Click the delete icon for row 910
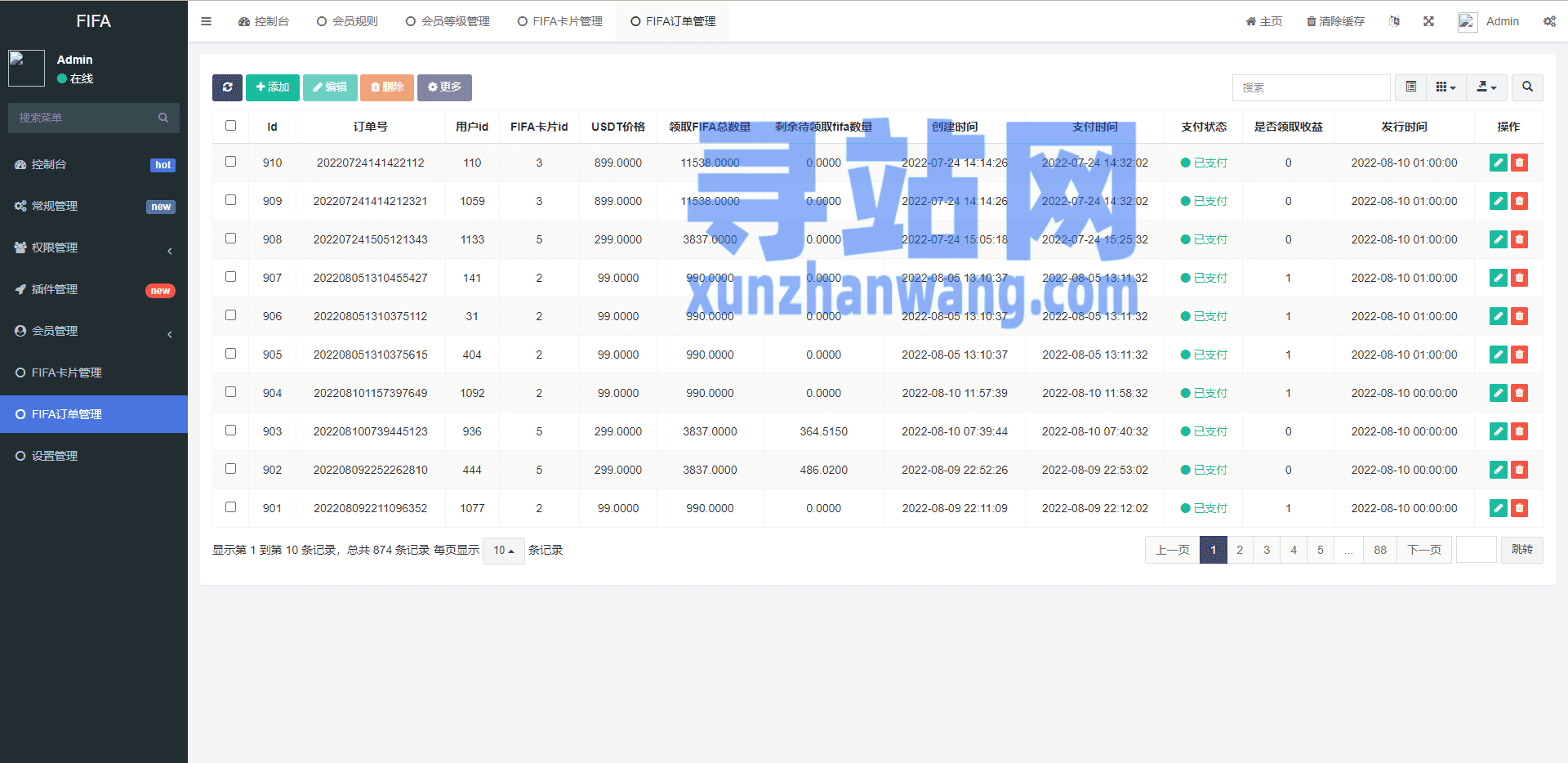 point(1519,163)
